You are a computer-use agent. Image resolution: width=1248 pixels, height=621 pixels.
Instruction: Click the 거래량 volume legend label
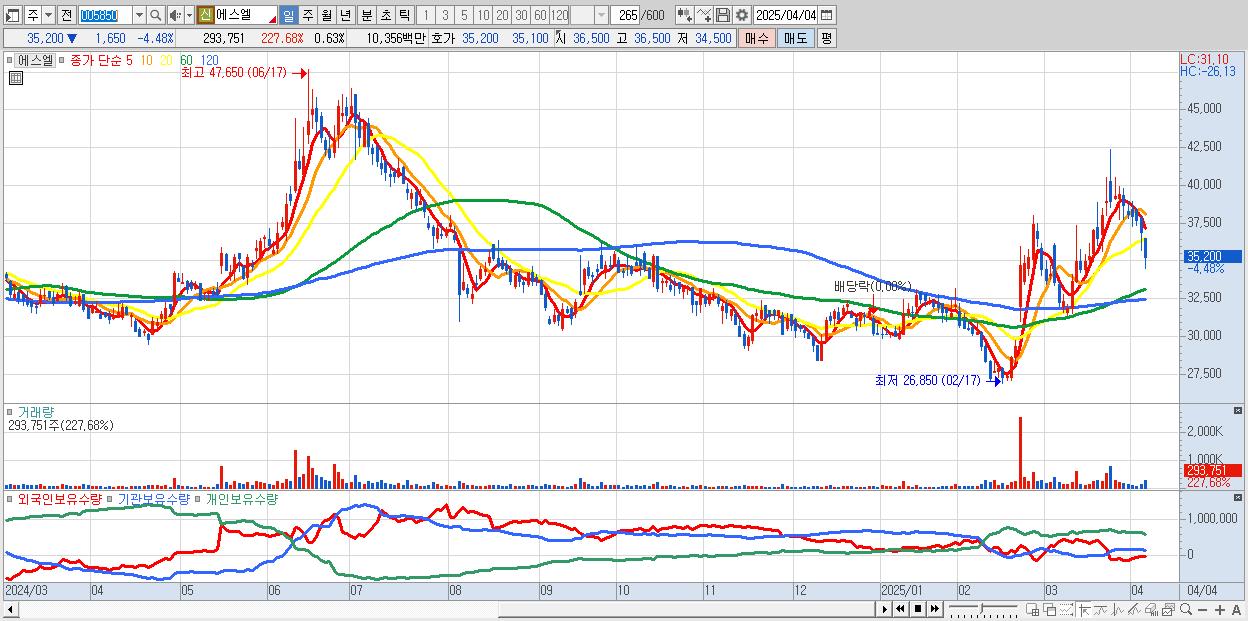pos(36,411)
